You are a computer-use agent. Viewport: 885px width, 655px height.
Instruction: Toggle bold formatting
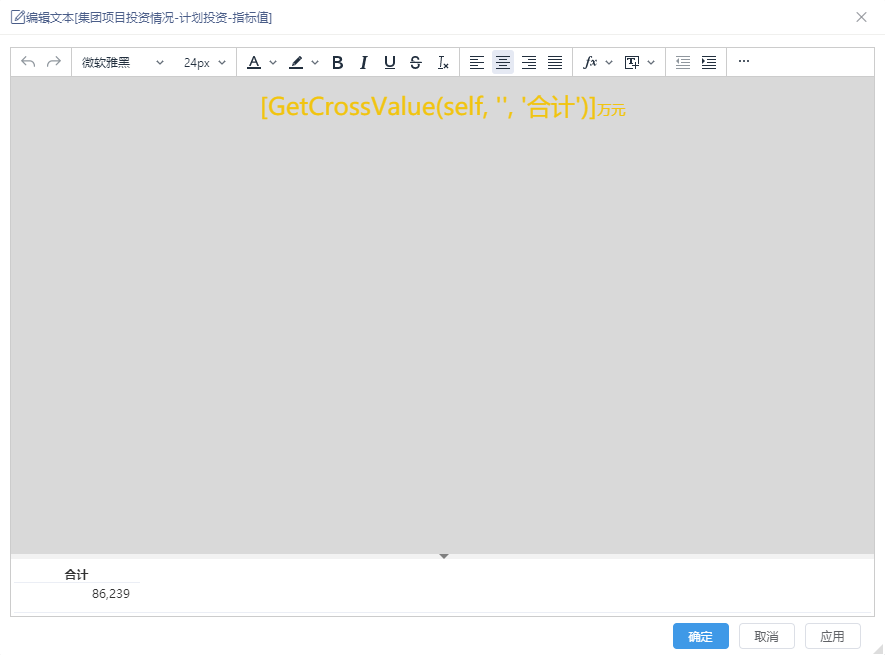(338, 63)
